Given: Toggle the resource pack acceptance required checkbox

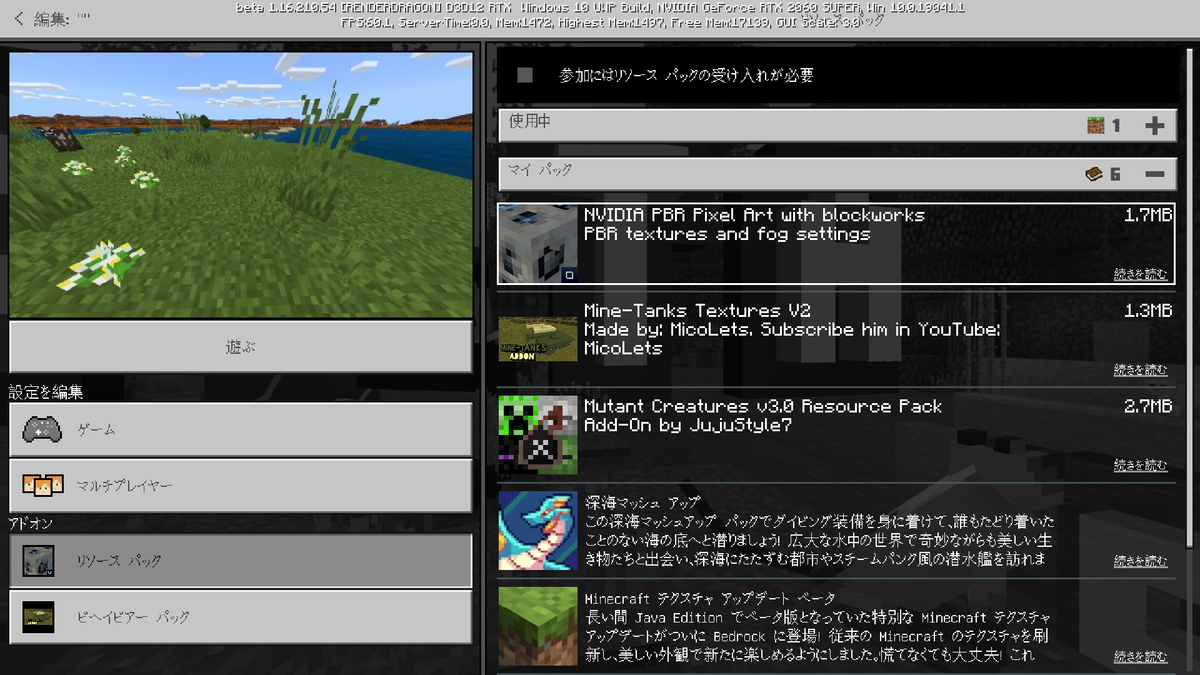Looking at the screenshot, I should [525, 75].
